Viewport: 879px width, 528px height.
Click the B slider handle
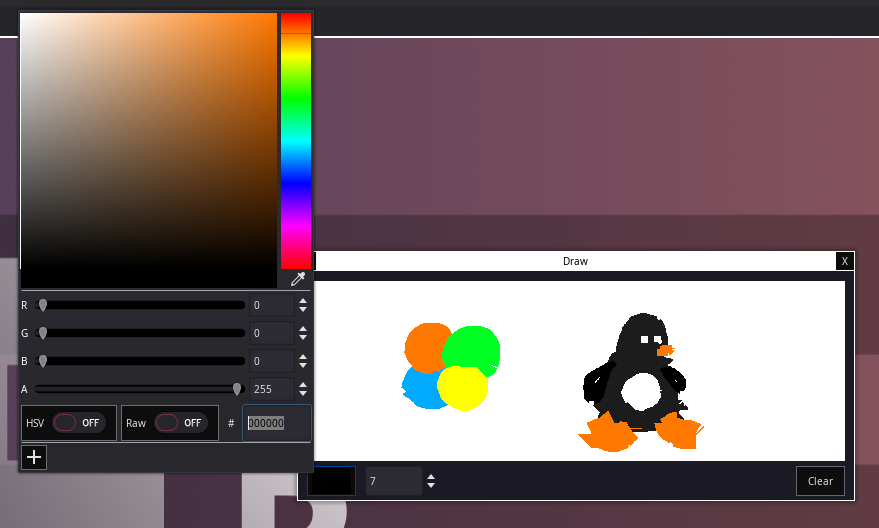pos(43,361)
